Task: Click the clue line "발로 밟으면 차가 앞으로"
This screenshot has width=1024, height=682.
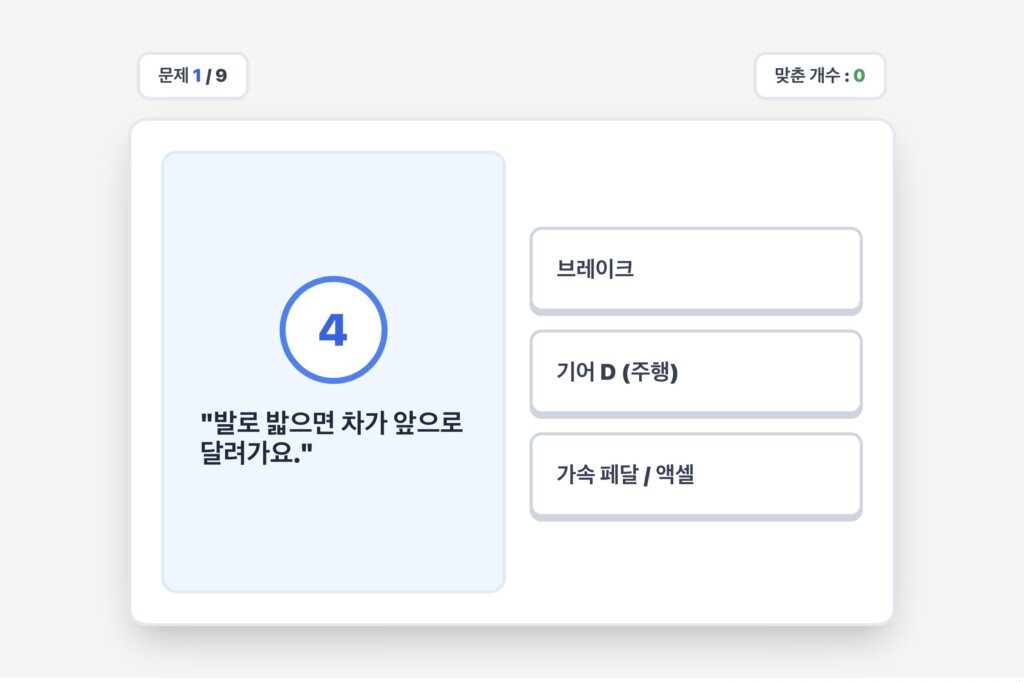Action: [x=332, y=424]
